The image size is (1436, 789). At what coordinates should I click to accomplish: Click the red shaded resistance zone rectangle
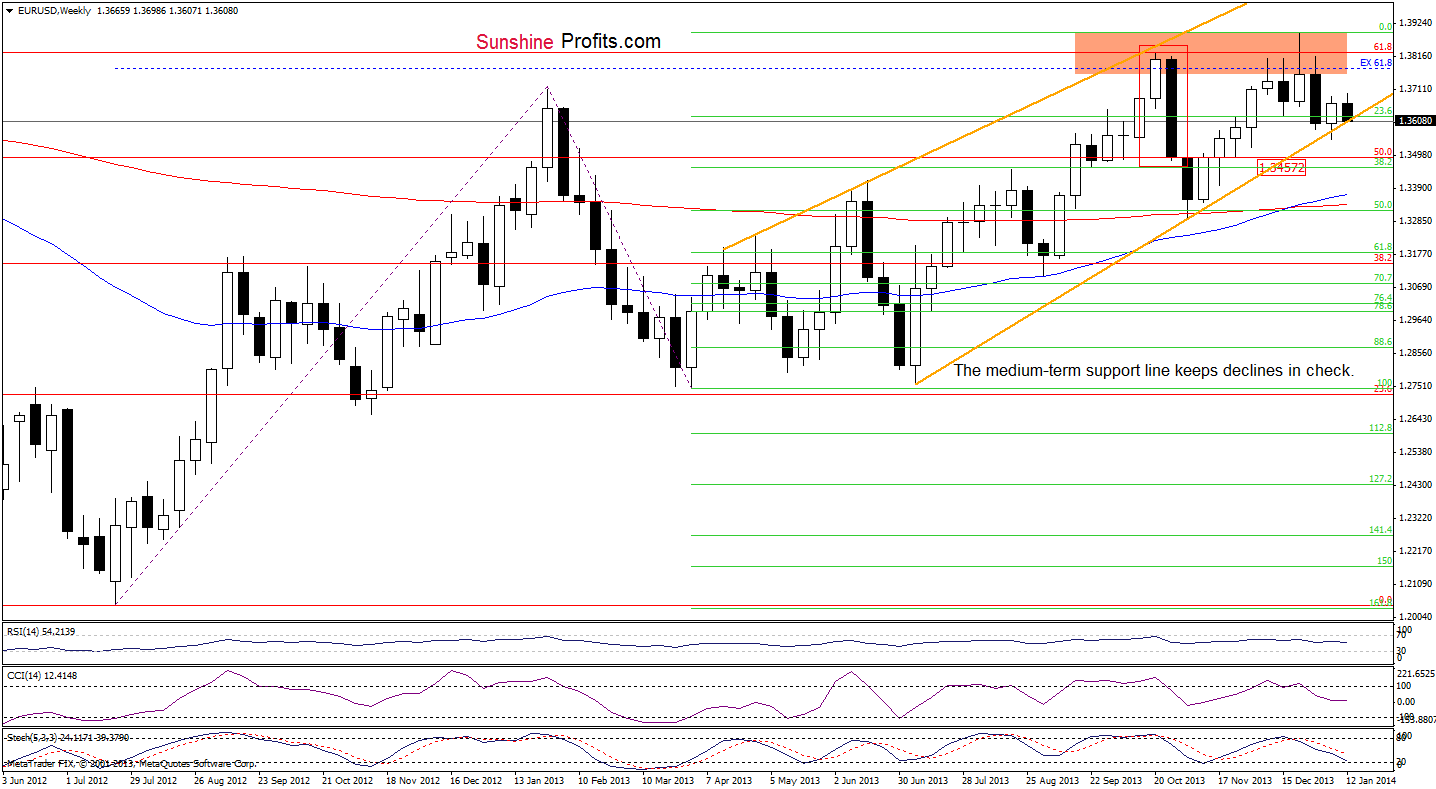pos(1211,53)
